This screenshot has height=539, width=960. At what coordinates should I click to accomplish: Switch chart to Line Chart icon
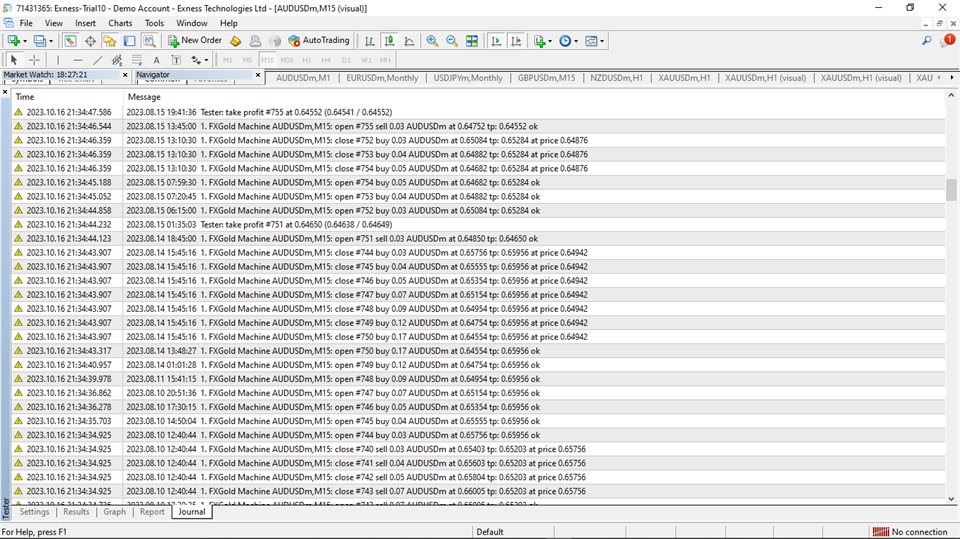coord(409,41)
